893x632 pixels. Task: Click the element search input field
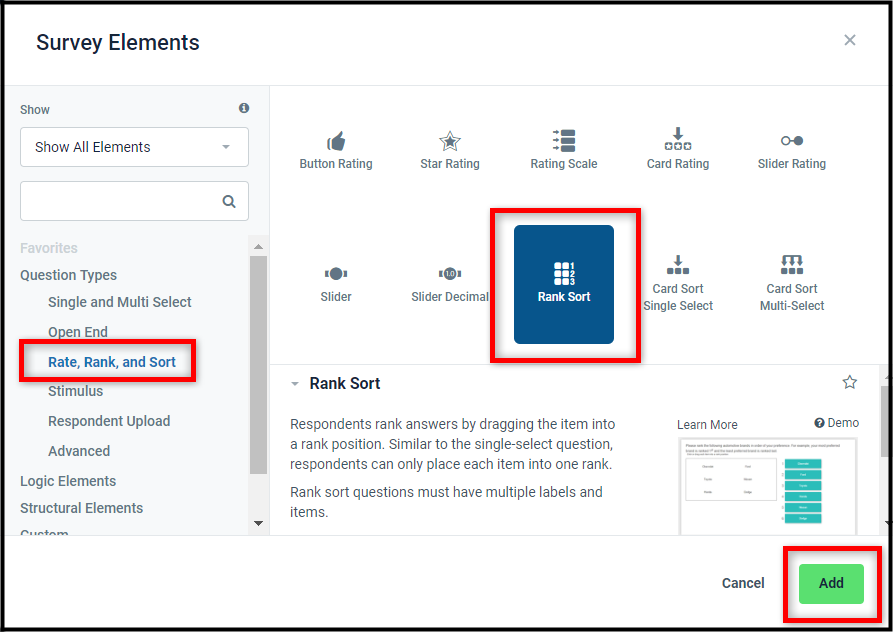[x=134, y=201]
